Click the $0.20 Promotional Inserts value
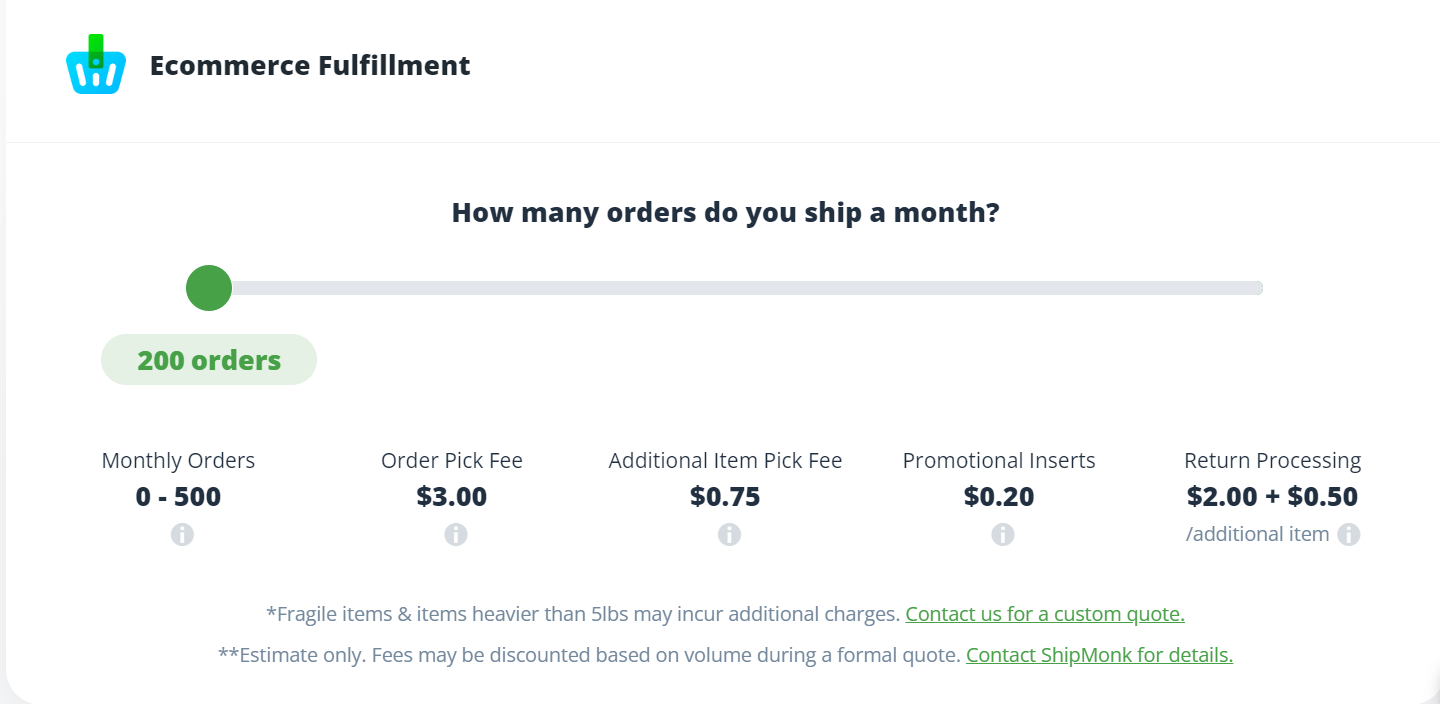The width and height of the screenshot is (1440, 704). [999, 497]
